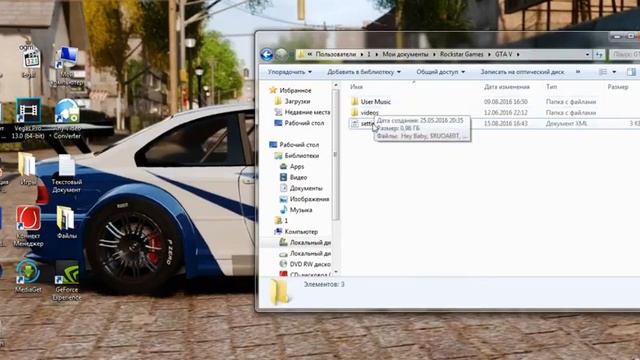Show hidden toolbar commands with the » chevron
640x360 pixels.
pyautogui.click(x=578, y=72)
